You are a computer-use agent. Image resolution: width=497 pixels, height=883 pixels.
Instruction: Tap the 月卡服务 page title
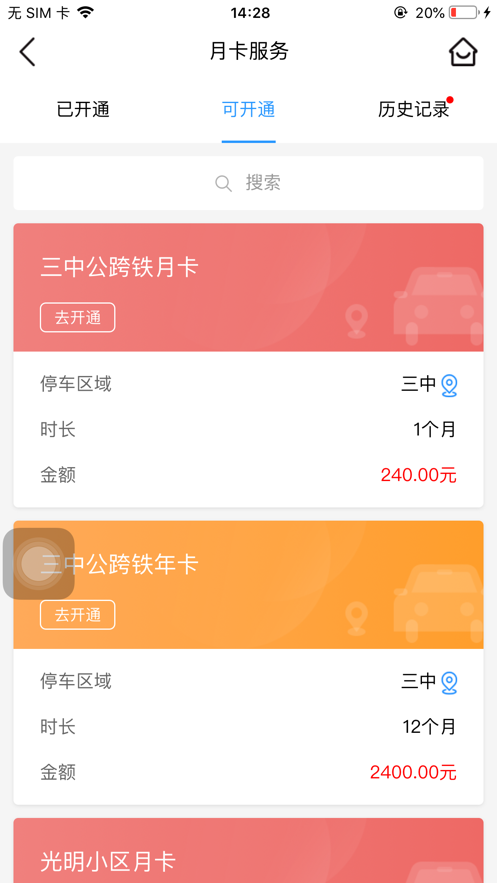click(249, 52)
